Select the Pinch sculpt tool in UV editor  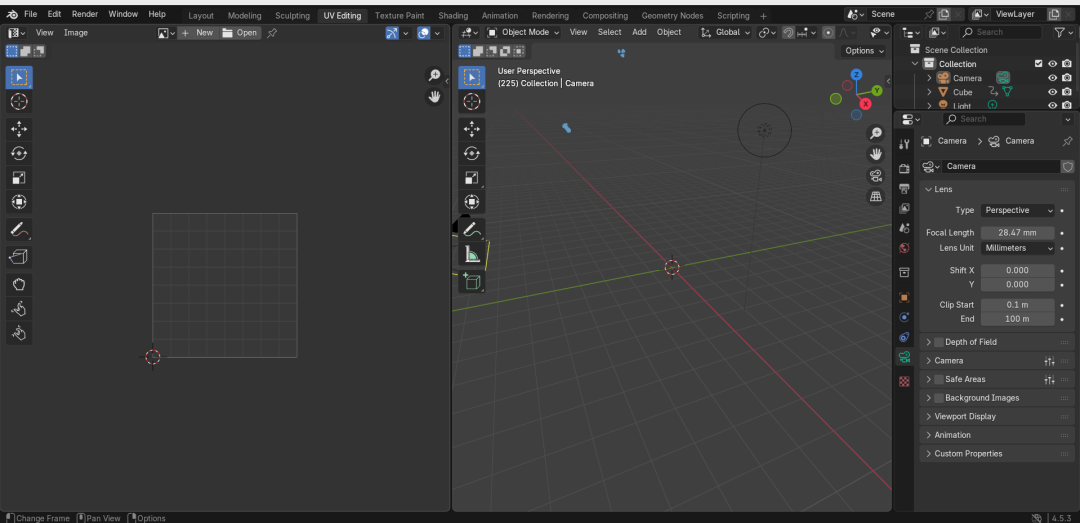point(19,334)
